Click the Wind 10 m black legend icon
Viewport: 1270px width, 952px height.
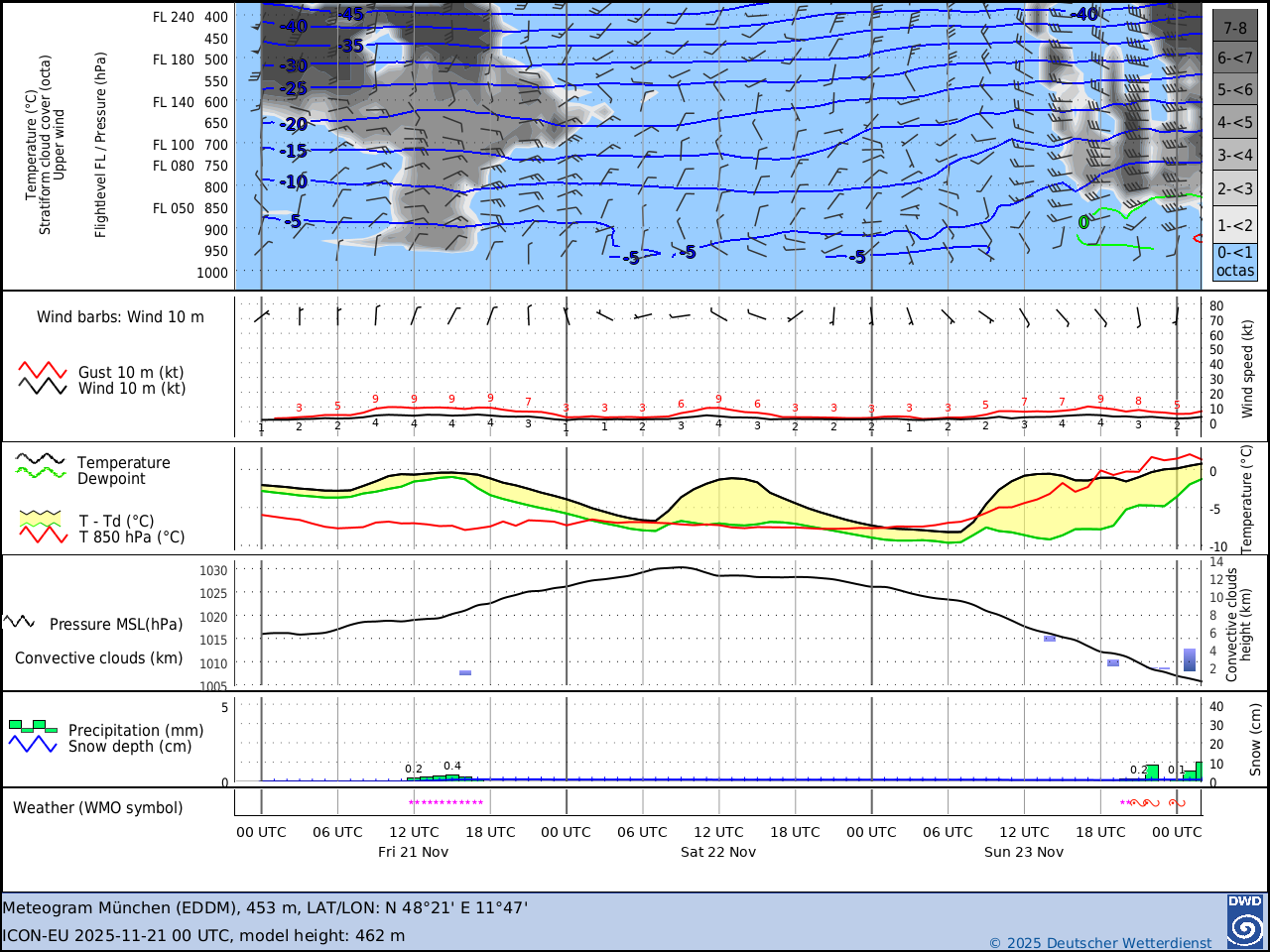pos(43,387)
